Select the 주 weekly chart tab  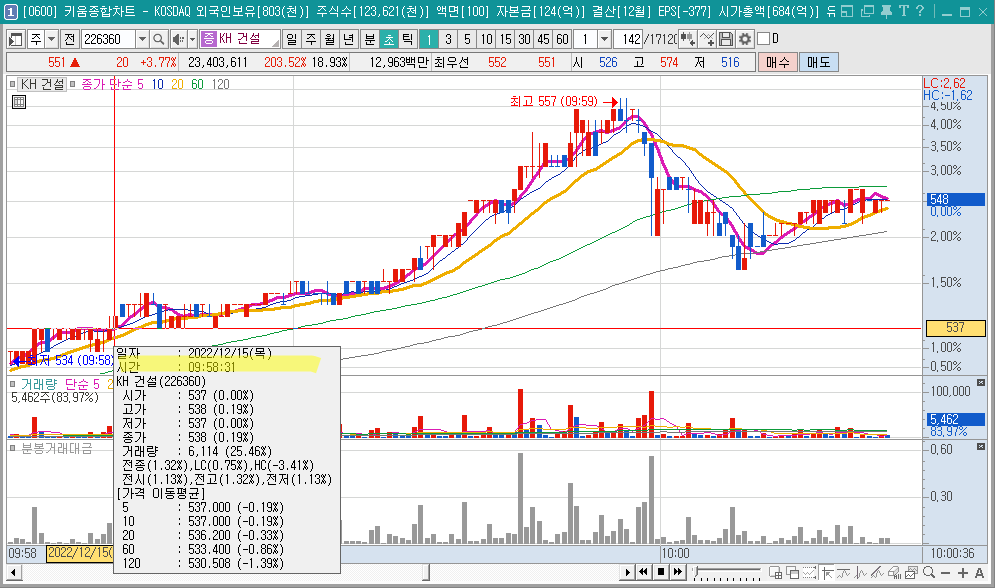click(x=310, y=39)
